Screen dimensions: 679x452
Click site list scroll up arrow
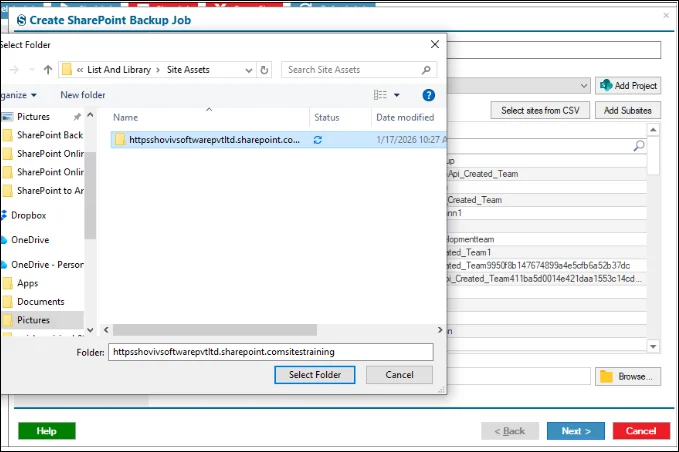click(x=653, y=130)
